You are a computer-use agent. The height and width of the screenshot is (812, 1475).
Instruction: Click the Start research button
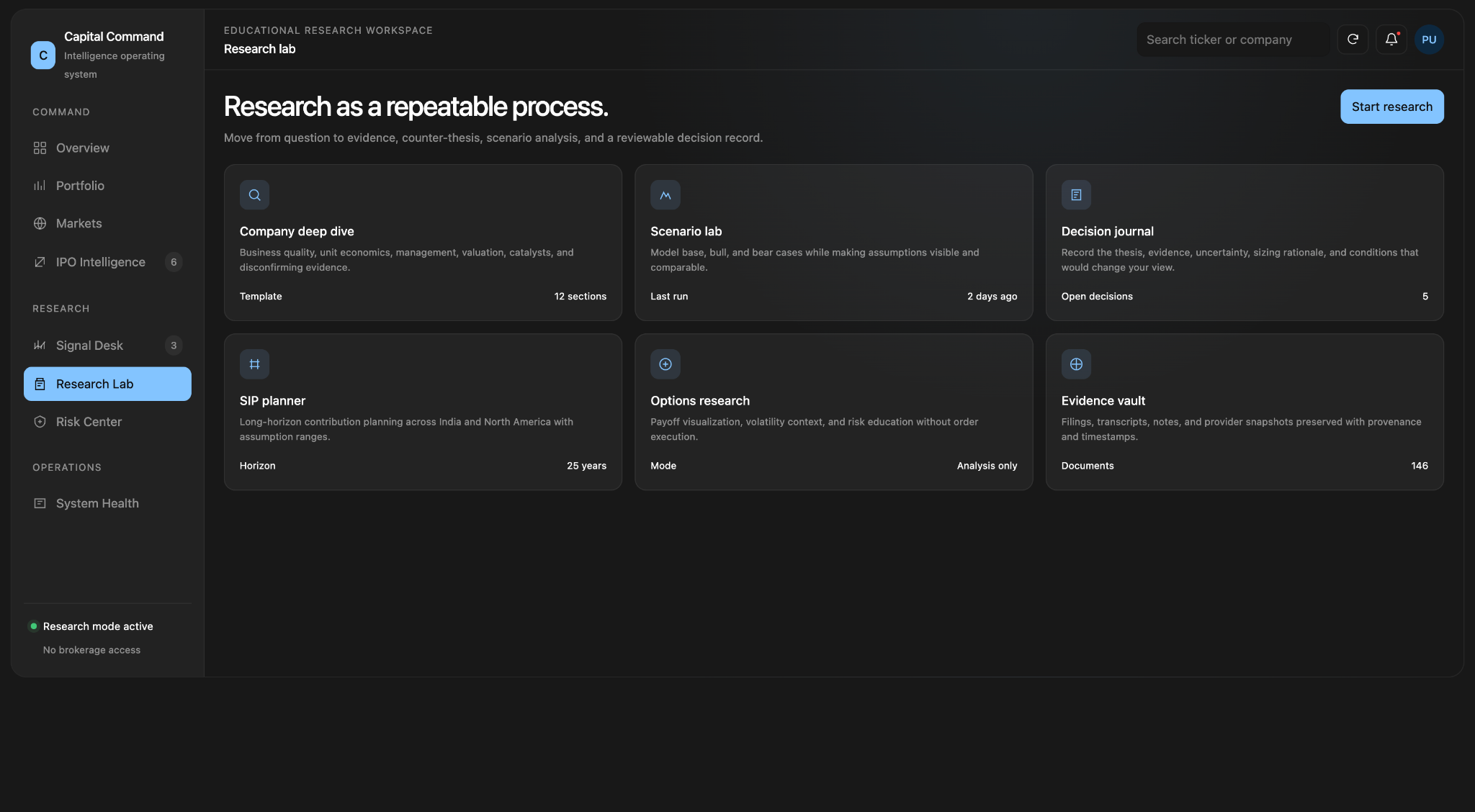click(x=1391, y=107)
